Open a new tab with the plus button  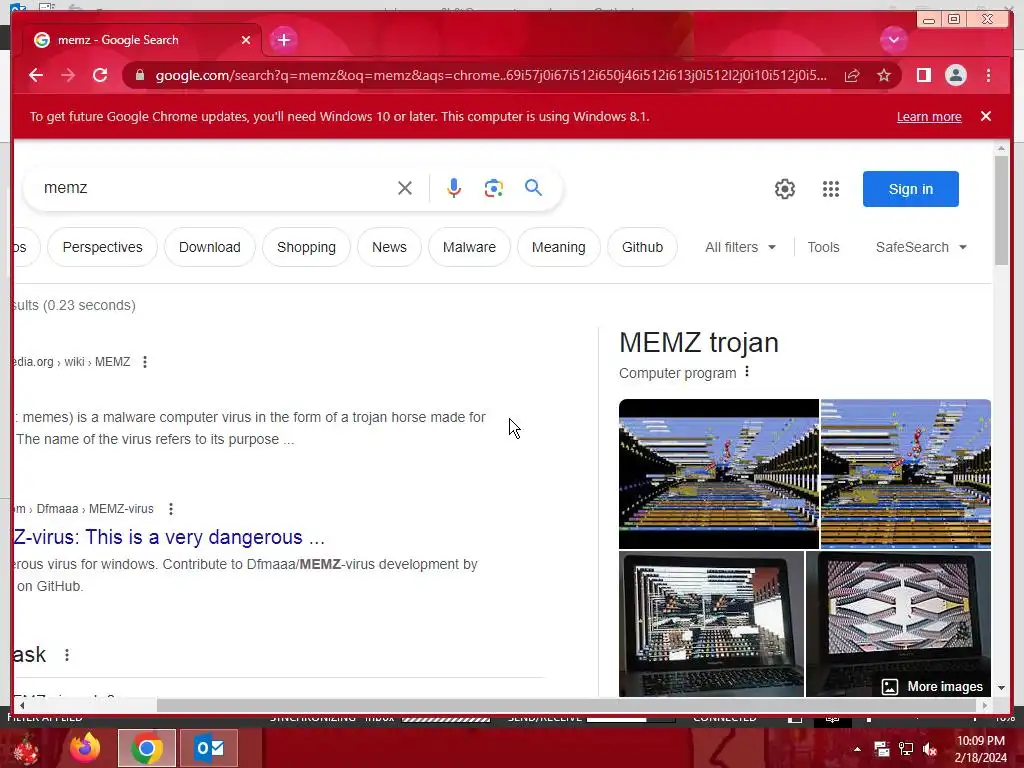point(283,40)
